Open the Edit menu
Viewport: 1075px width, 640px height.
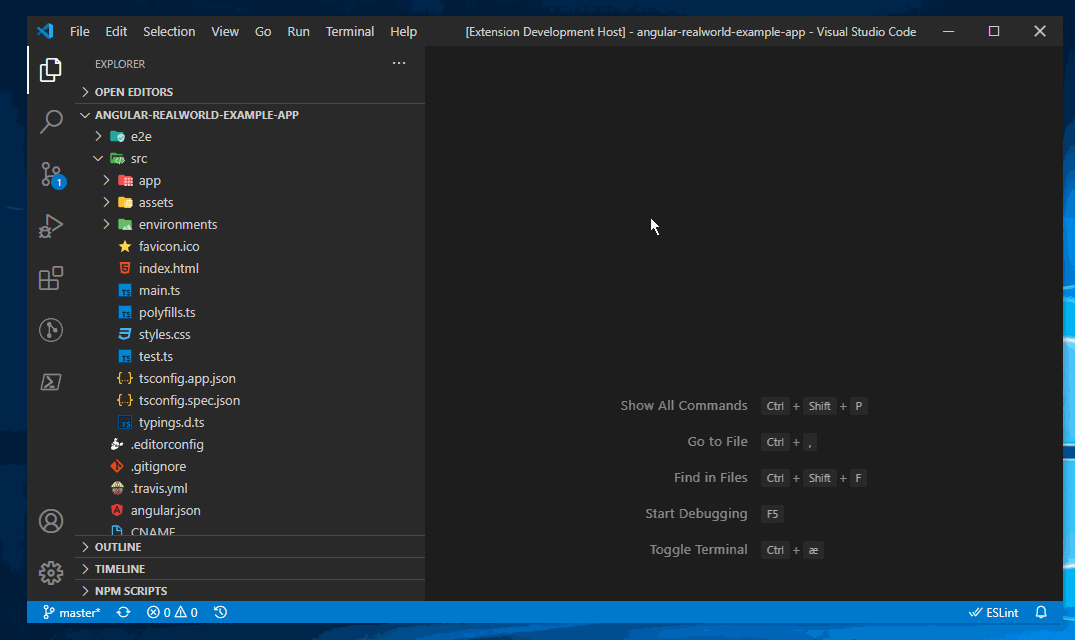coord(116,32)
